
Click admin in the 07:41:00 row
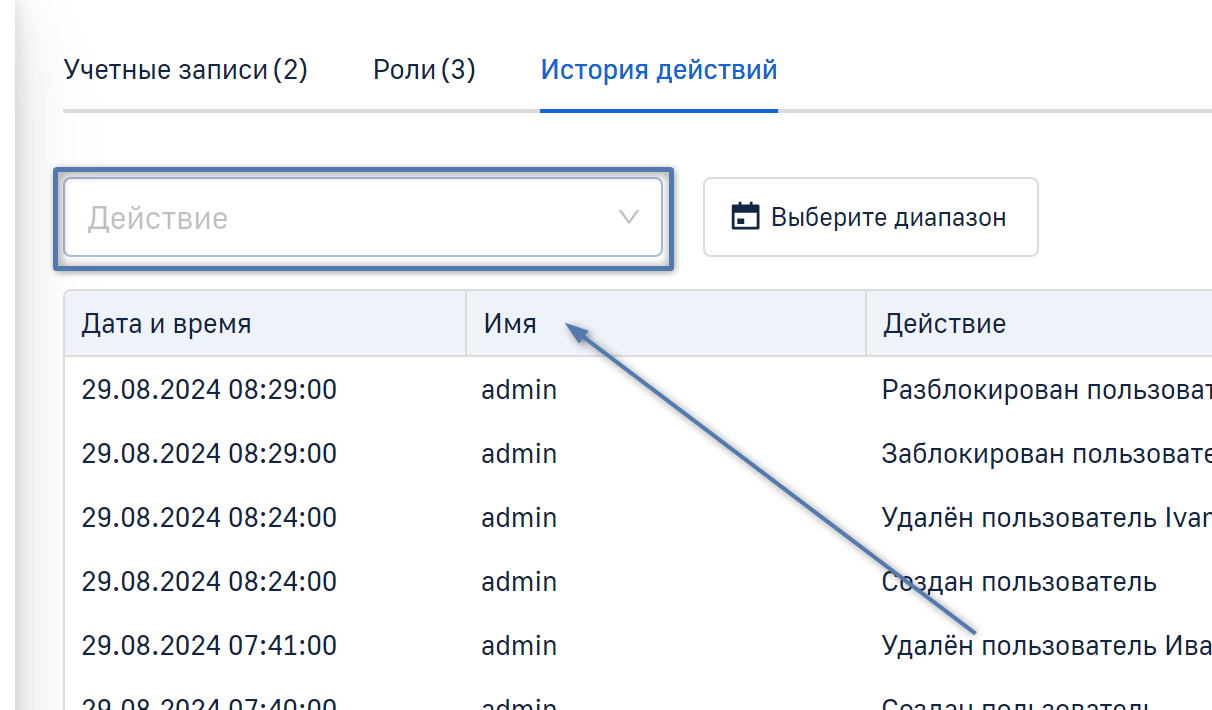519,646
